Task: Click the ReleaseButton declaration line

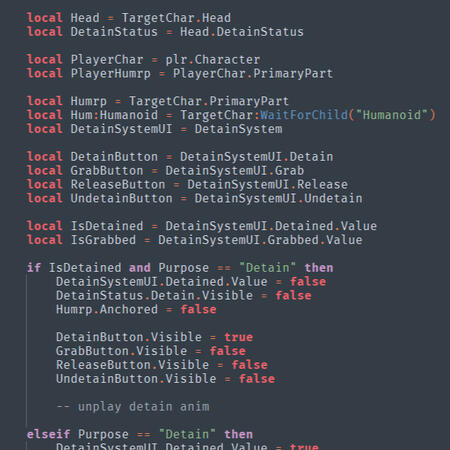Action: click(187, 185)
